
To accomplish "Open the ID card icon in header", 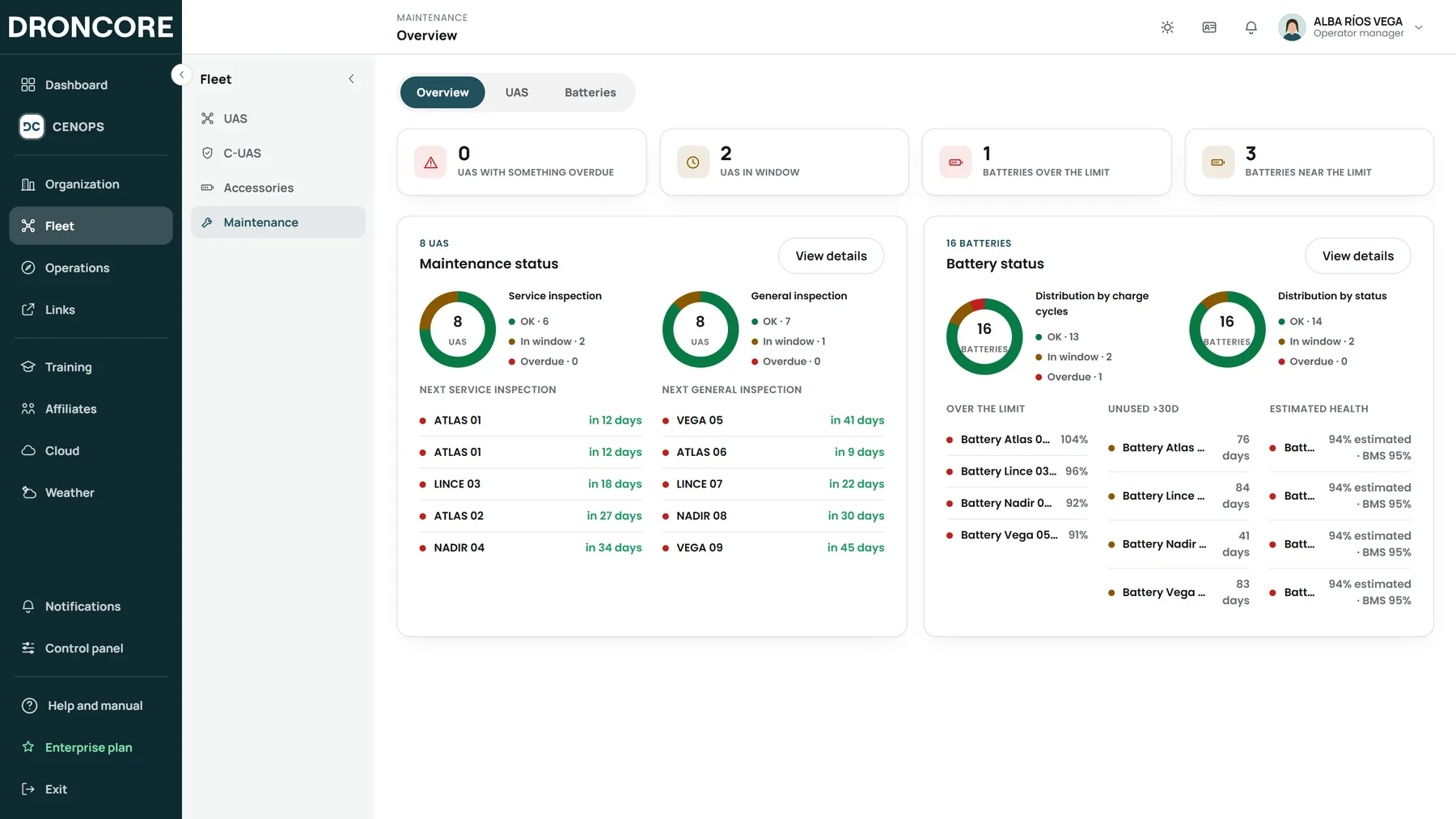I will click(x=1209, y=27).
